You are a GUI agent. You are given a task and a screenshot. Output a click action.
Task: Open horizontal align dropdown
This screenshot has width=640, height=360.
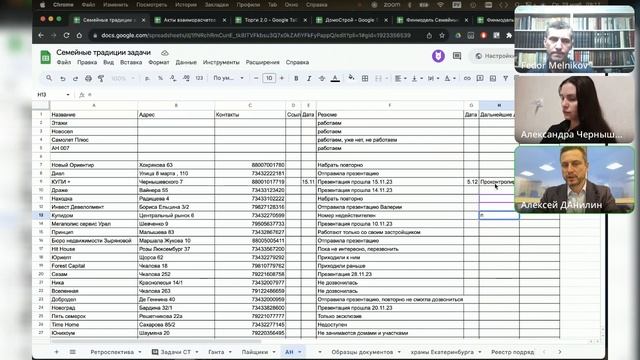click(400, 78)
